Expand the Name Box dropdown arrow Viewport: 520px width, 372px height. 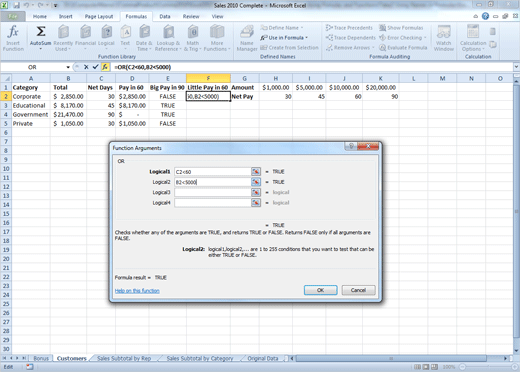[68, 67]
